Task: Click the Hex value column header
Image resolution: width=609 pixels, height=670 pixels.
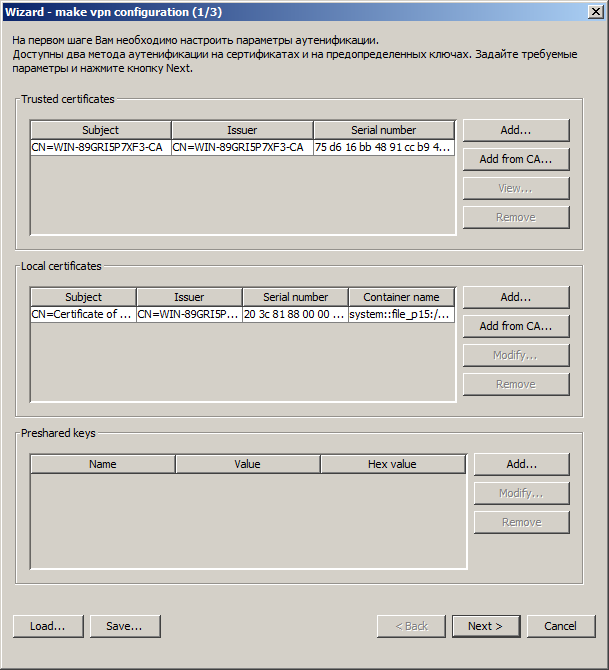Action: click(x=392, y=464)
